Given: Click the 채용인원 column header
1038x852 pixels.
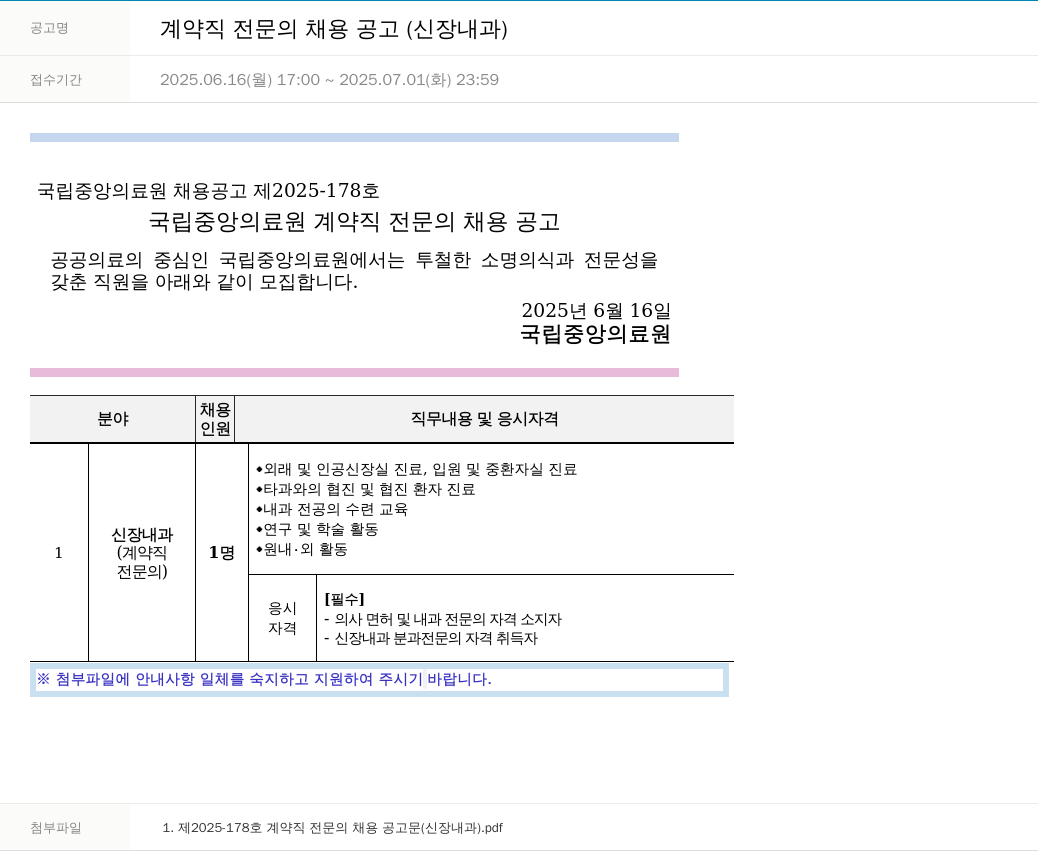Looking at the screenshot, I should [215, 419].
